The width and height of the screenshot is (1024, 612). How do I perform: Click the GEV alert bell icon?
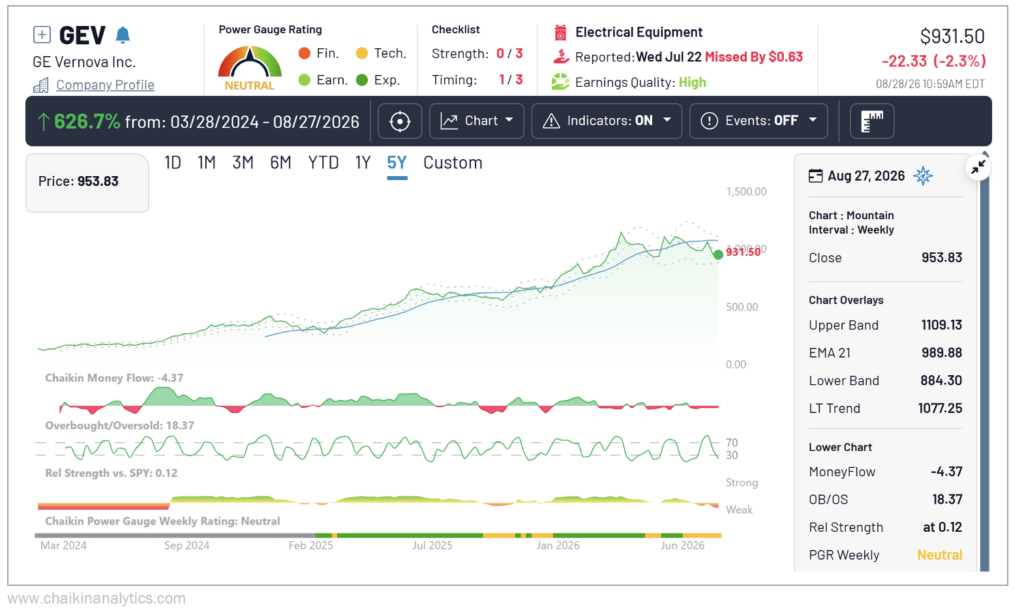123,35
